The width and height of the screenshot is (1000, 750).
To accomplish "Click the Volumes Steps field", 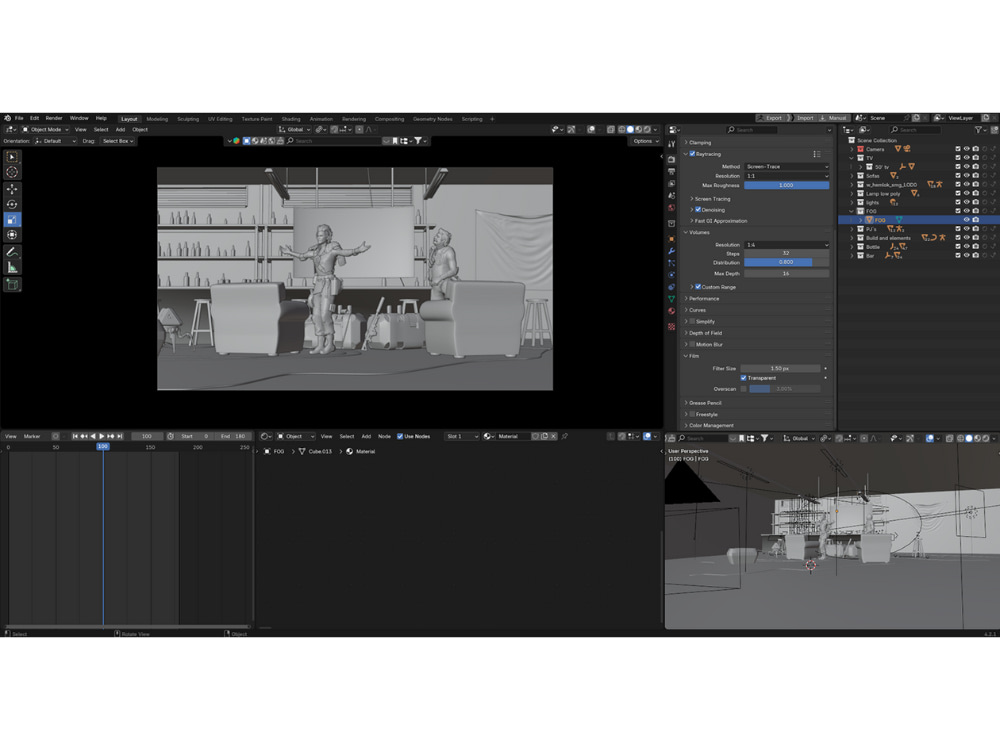I will tap(787, 254).
